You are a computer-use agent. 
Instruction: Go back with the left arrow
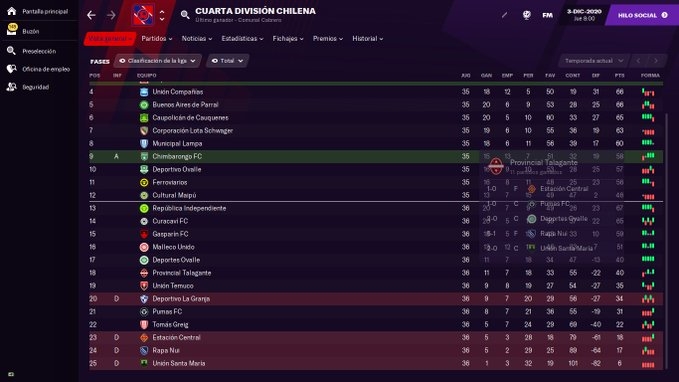click(91, 15)
